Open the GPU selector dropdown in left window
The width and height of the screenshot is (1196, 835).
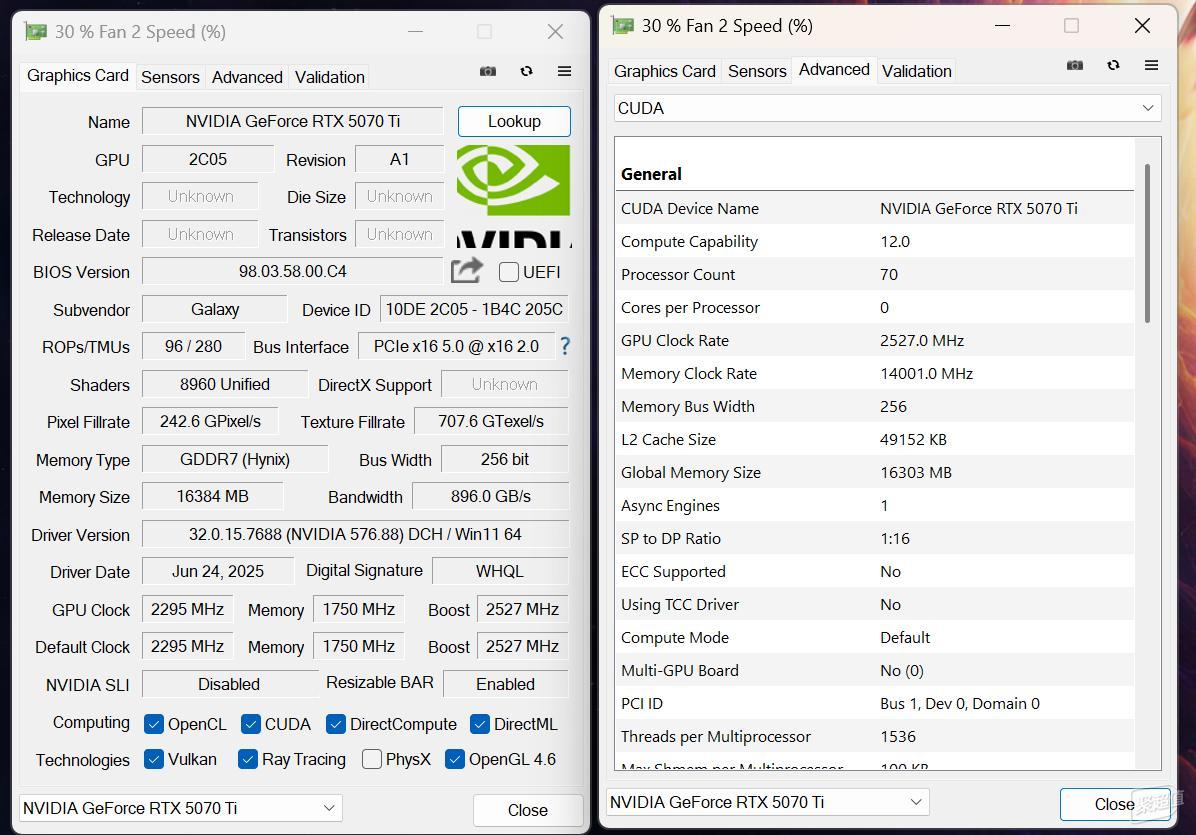181,808
